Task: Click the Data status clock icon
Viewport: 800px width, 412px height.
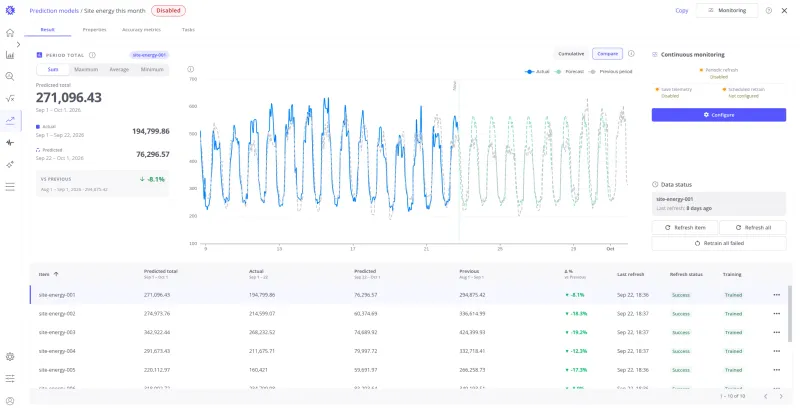Action: coord(655,185)
